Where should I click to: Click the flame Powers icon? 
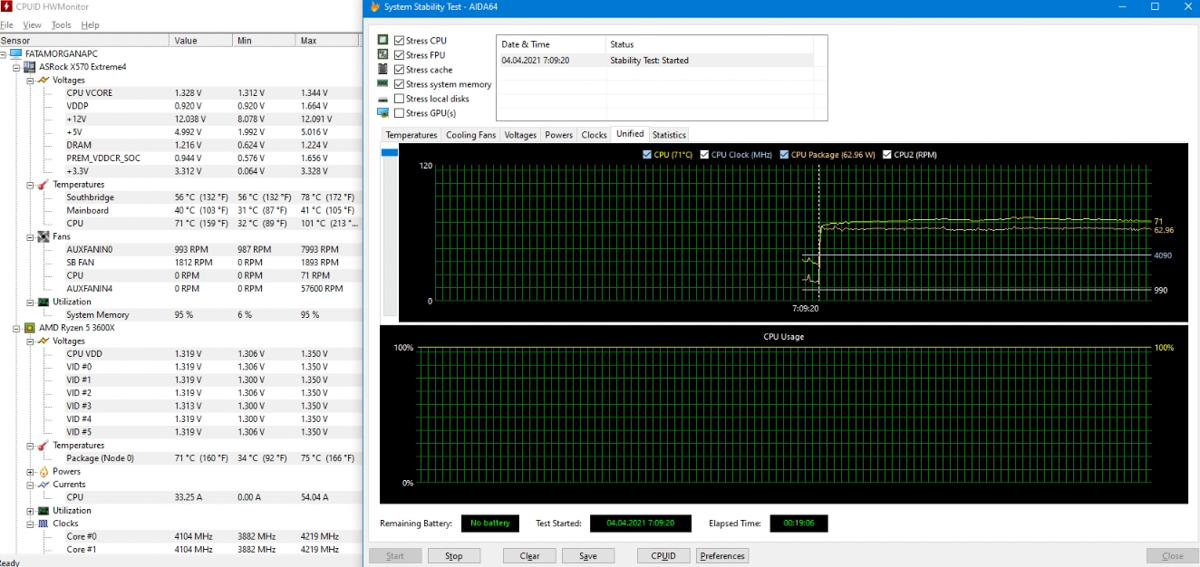coord(43,471)
